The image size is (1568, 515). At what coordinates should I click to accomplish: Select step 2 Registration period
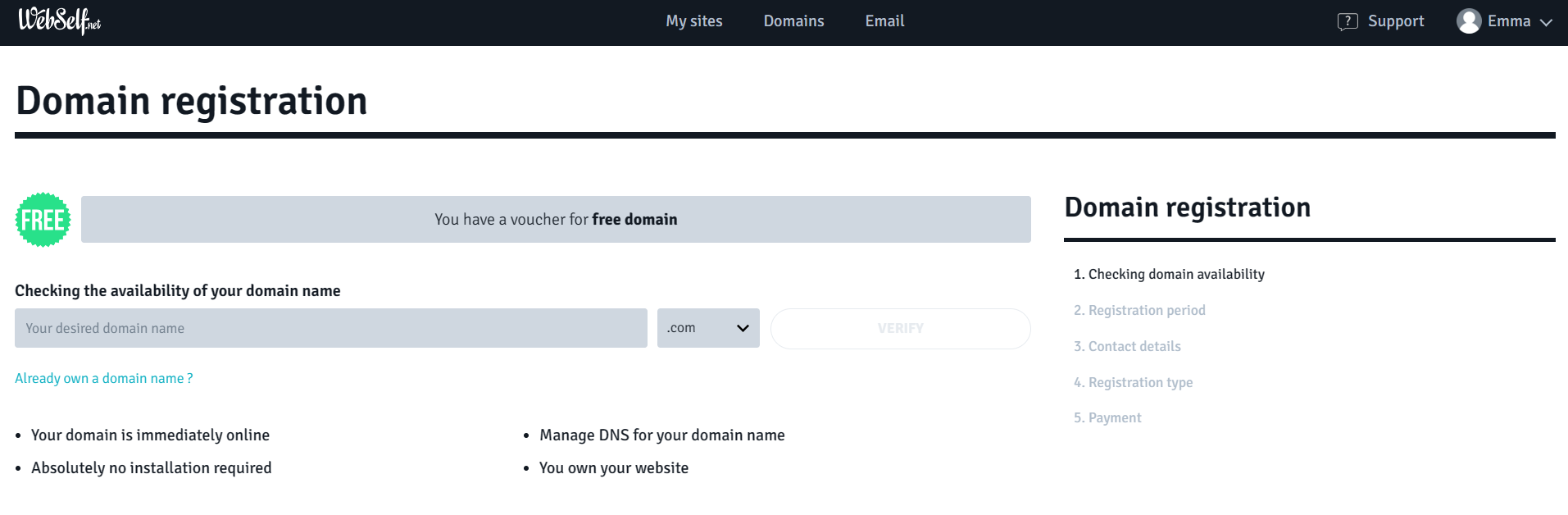(1139, 310)
